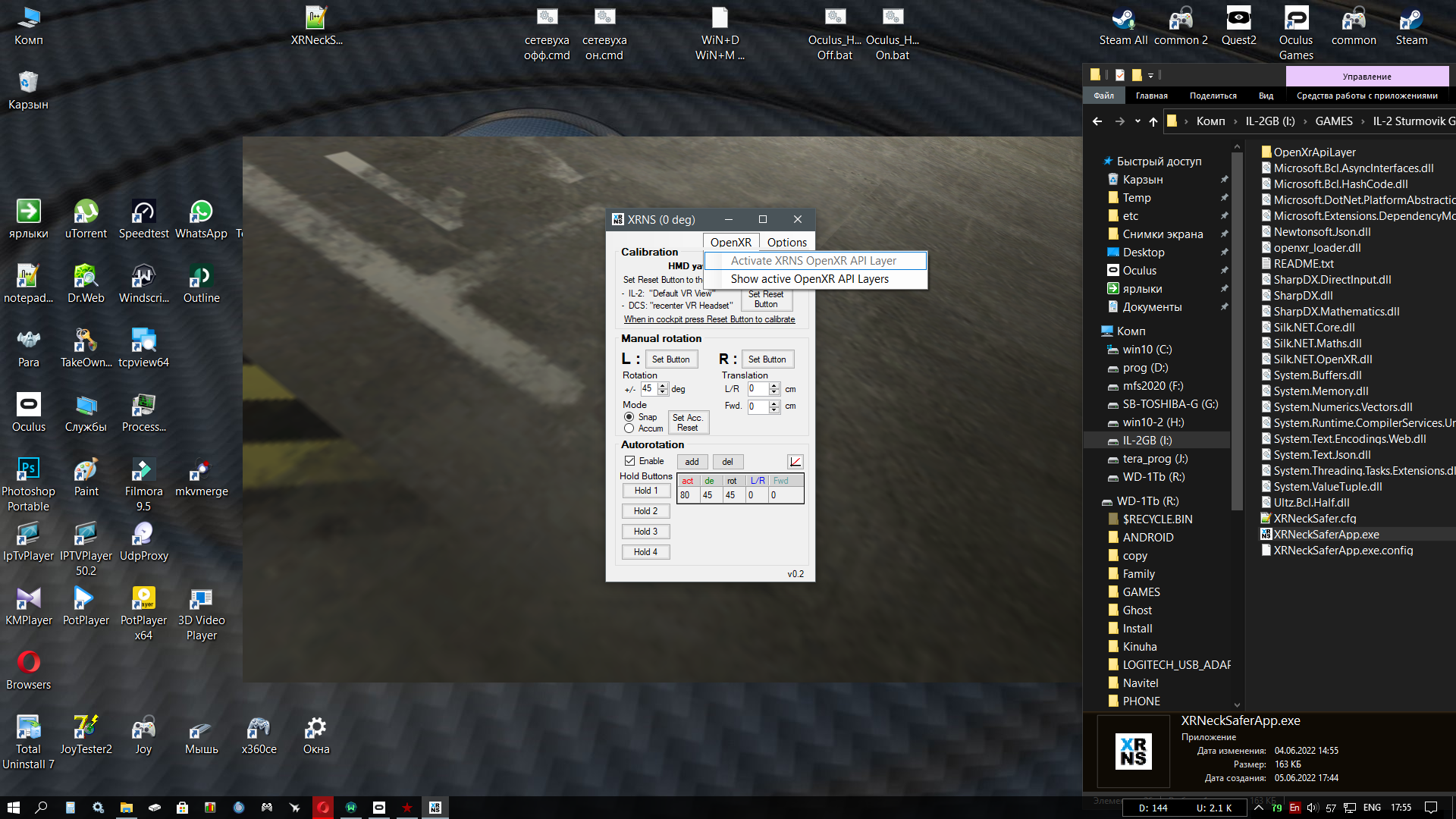Select the Accum rotation mode
Viewport: 1456px width, 819px height.
pyautogui.click(x=629, y=428)
